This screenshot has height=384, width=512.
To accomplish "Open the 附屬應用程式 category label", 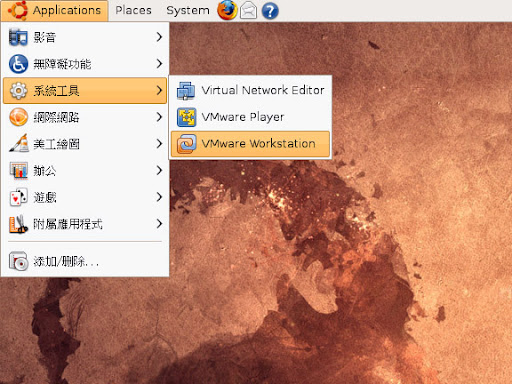I will click(x=68, y=224).
